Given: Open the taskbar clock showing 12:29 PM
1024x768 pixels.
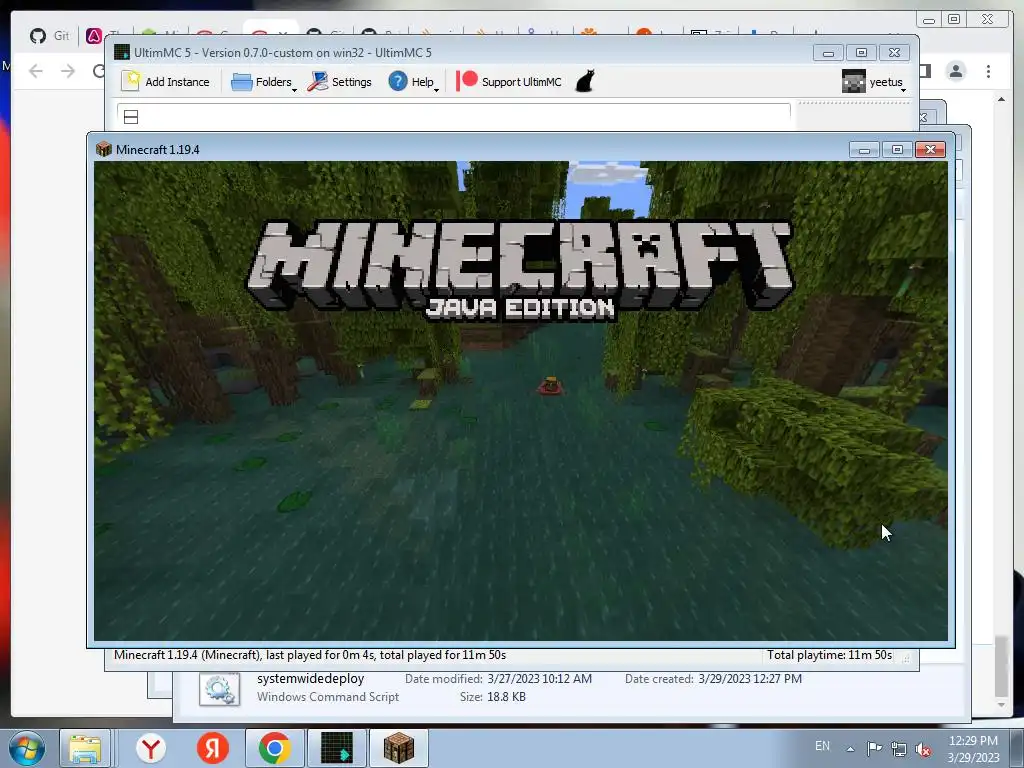Looking at the screenshot, I should (x=973, y=749).
